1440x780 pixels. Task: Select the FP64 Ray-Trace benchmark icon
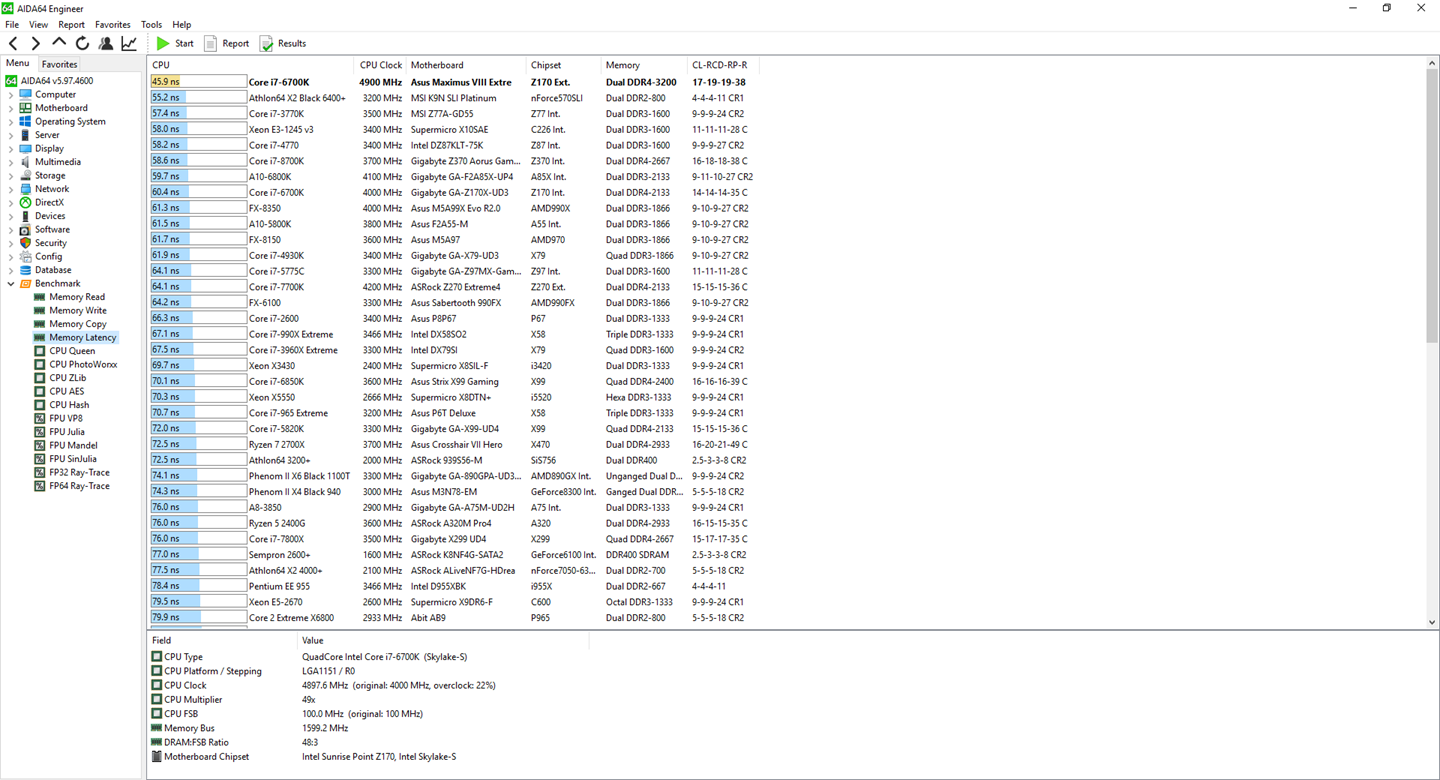tap(40, 486)
